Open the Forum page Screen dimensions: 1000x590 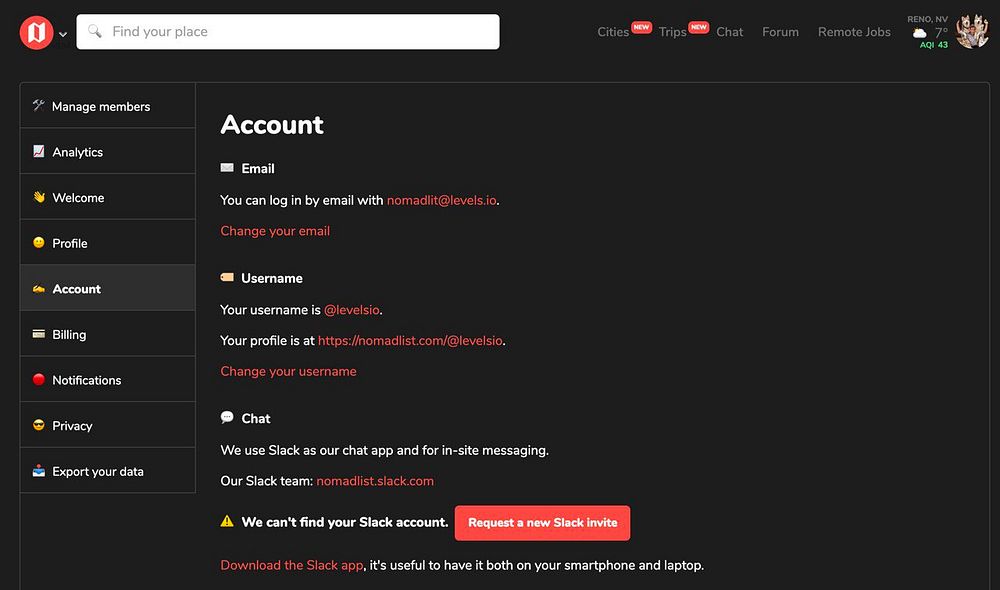tap(780, 32)
